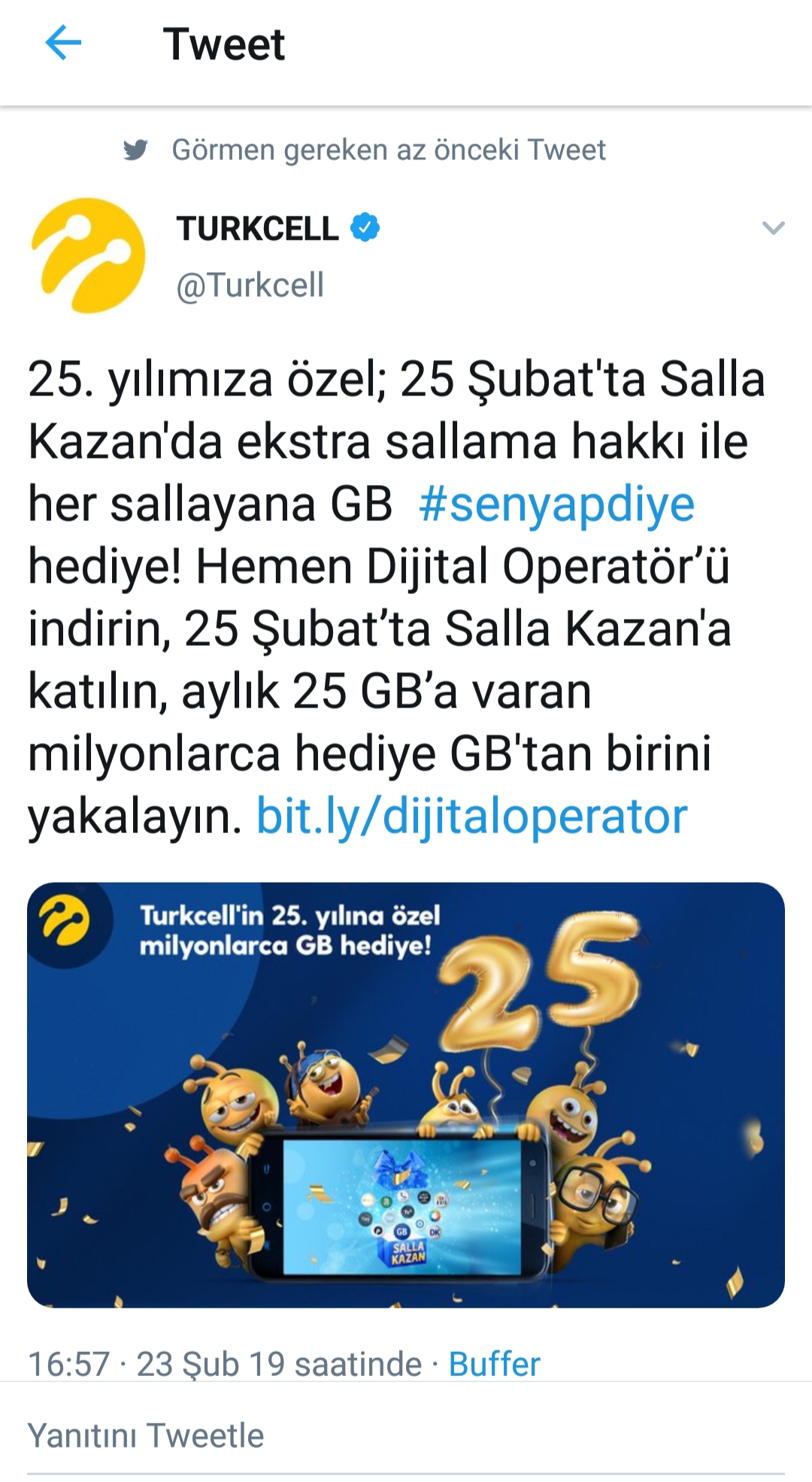Open the #senyapdiye hashtag

(x=556, y=504)
